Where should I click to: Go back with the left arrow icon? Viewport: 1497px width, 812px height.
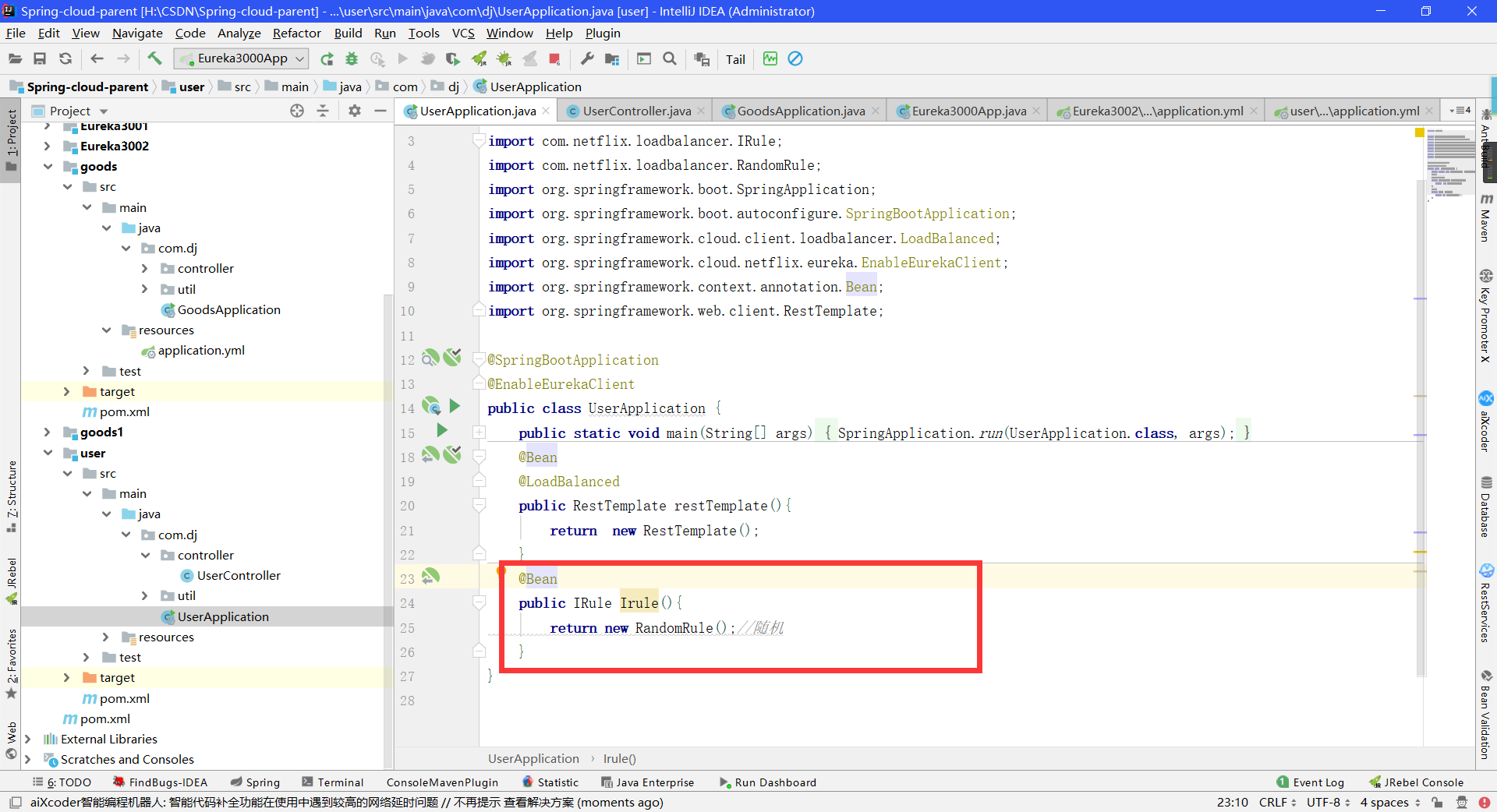click(x=97, y=58)
